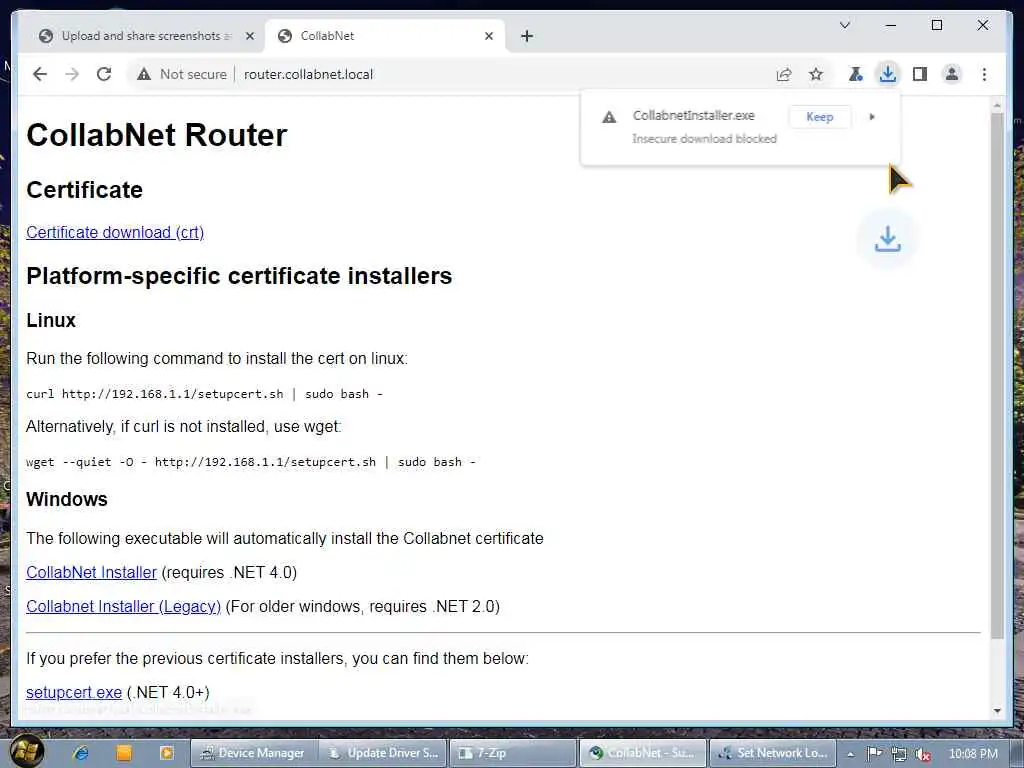1024x768 pixels.
Task: Close the Upload and share screenshots tab
Action: 249,37
